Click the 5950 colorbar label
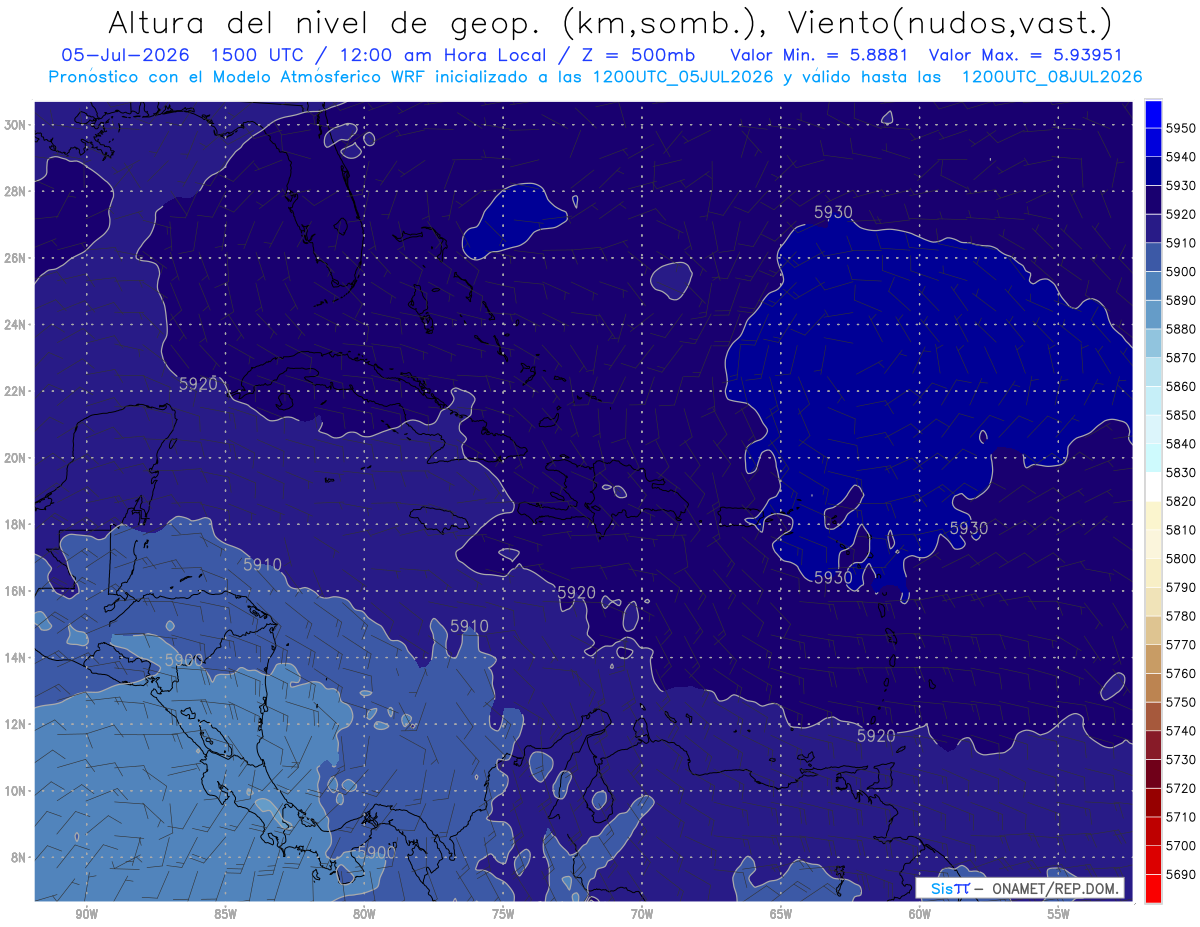1200x927 pixels. pos(1181,128)
